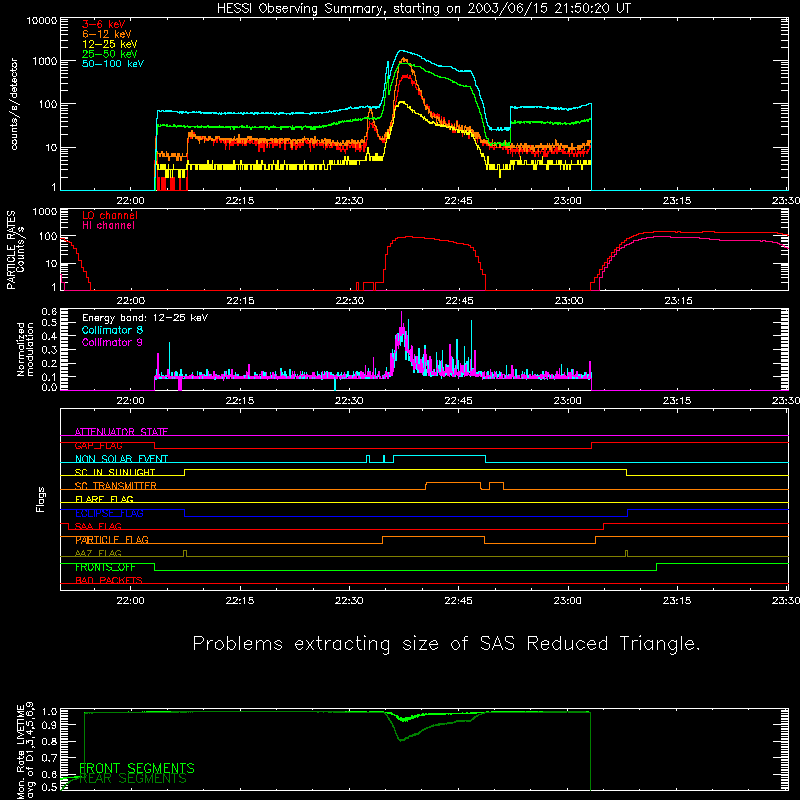Click the ECLIPSE_FLAG label
Viewport: 800px width, 800px height.
tap(109, 513)
